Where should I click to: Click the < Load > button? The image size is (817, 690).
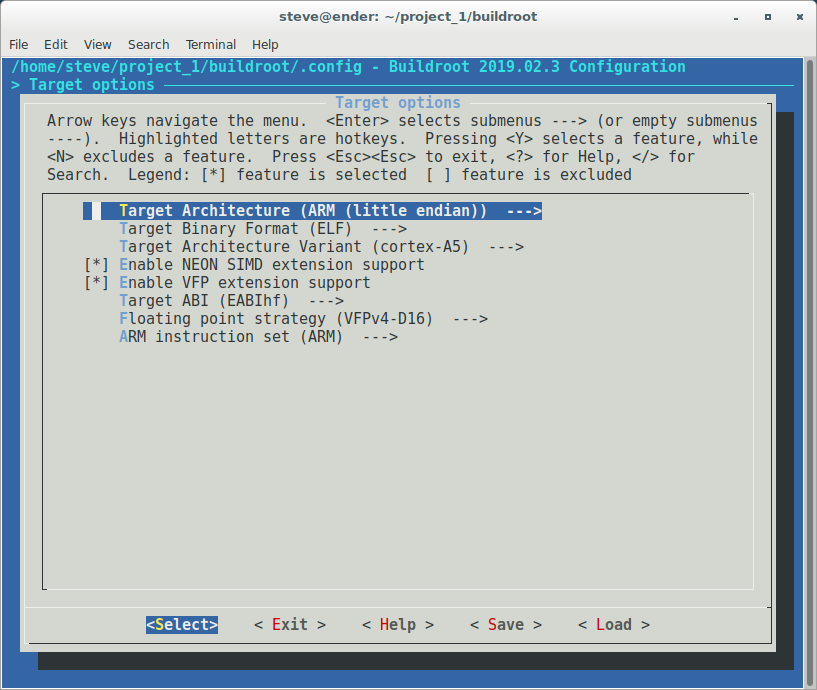click(613, 625)
